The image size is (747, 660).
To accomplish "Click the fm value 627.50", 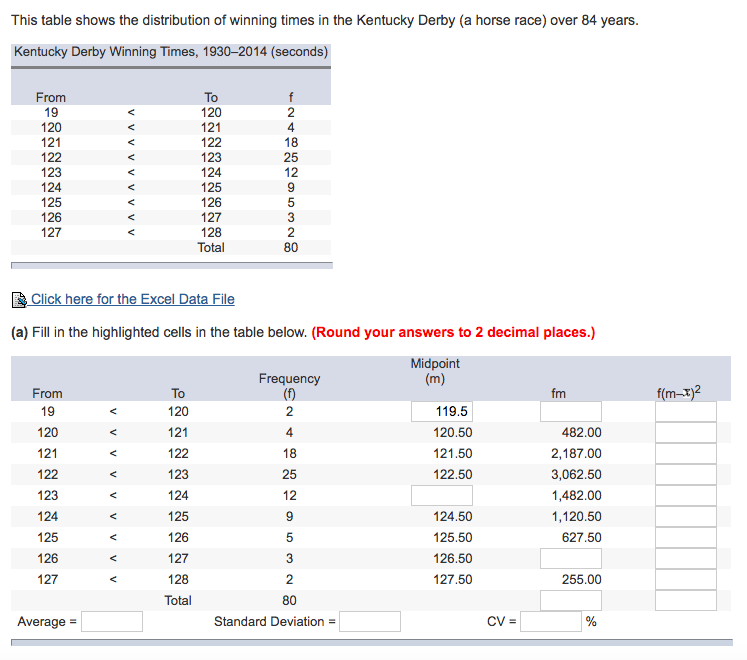I will [x=581, y=538].
